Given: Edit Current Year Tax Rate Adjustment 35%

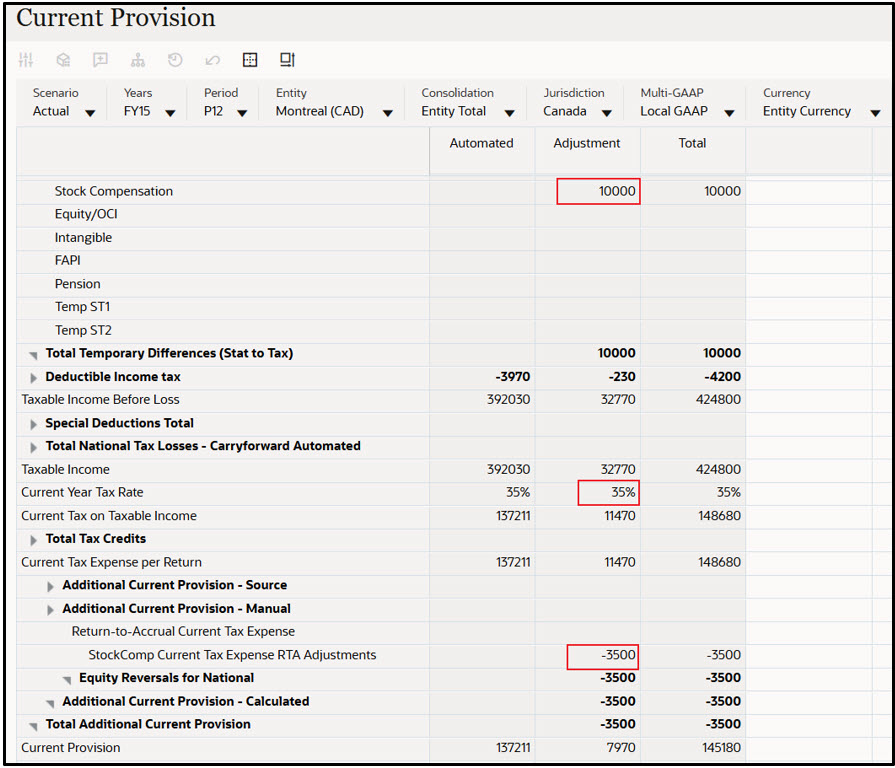Looking at the screenshot, I should [x=608, y=492].
